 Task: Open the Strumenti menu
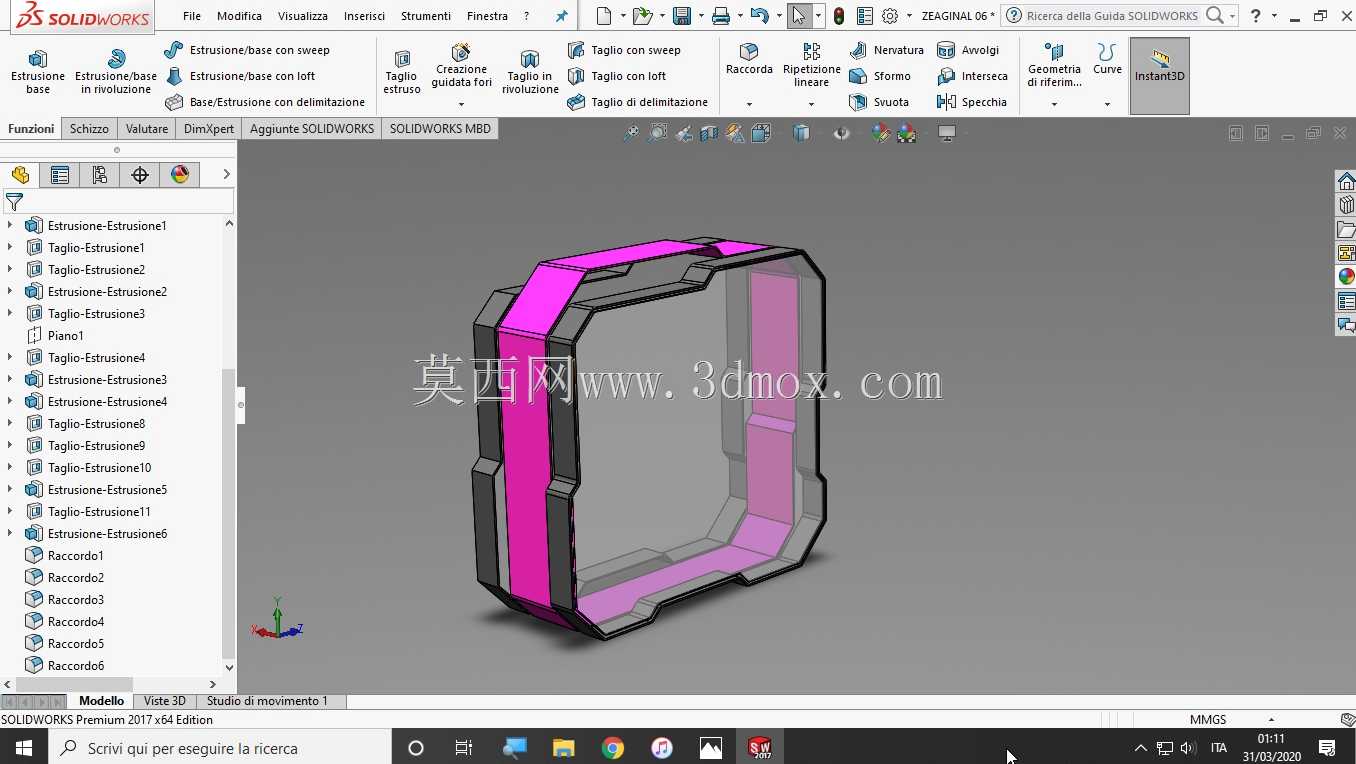[x=426, y=16]
